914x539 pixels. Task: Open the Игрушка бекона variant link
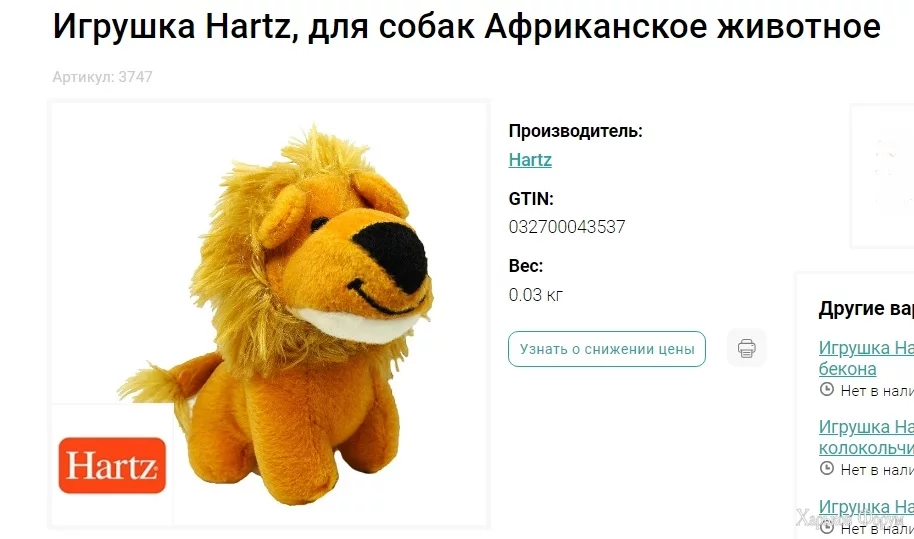[x=866, y=358]
